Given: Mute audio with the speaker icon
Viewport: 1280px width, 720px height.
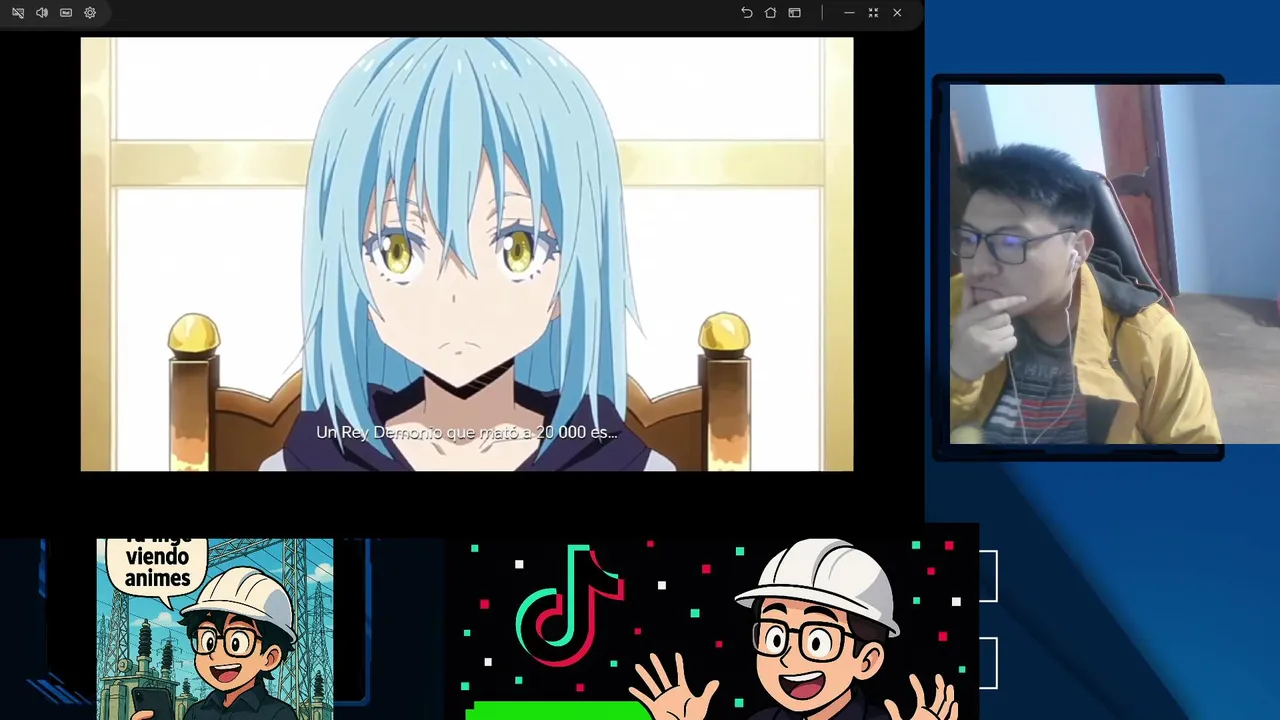Looking at the screenshot, I should click(x=42, y=13).
